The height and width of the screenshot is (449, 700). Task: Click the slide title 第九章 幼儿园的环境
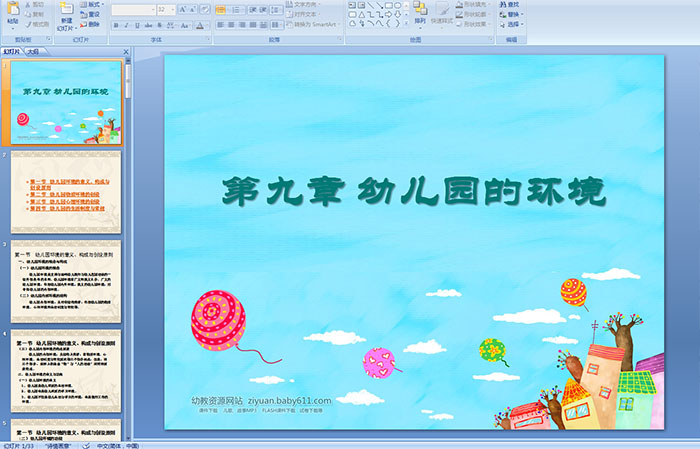coord(413,192)
